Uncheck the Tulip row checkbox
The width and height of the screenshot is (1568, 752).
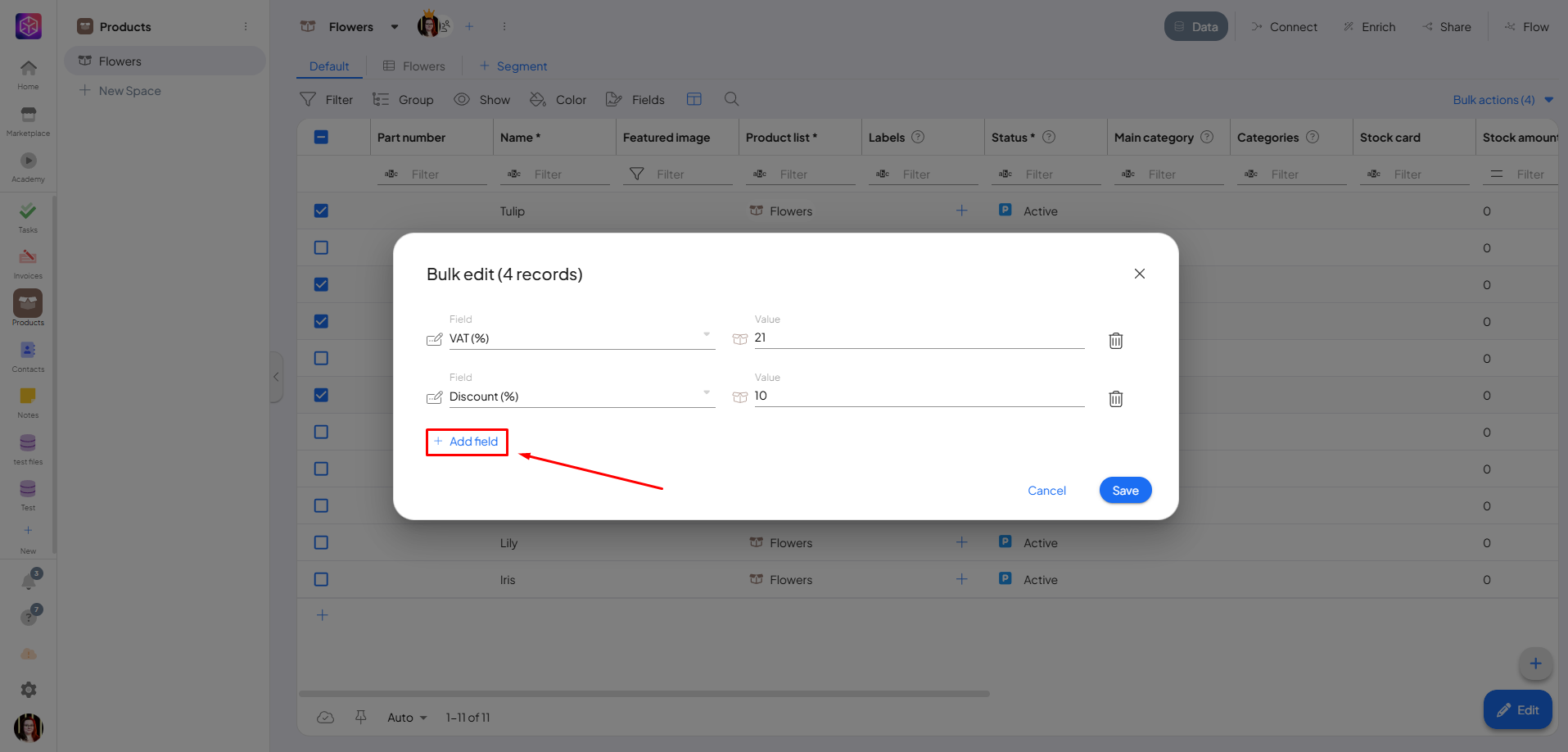[321, 211]
